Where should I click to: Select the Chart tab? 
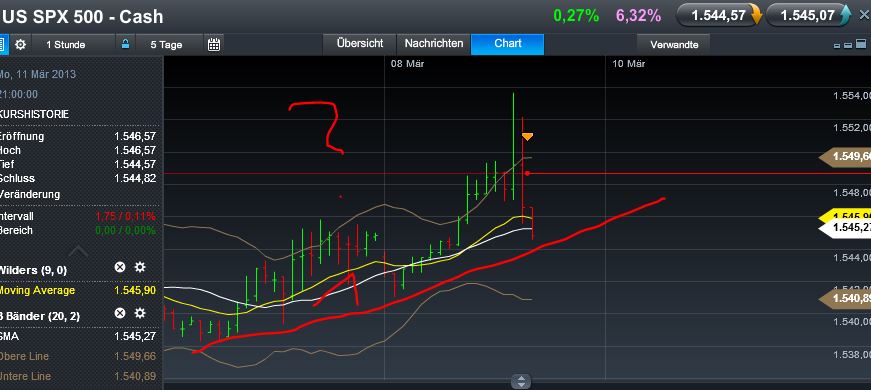(508, 44)
